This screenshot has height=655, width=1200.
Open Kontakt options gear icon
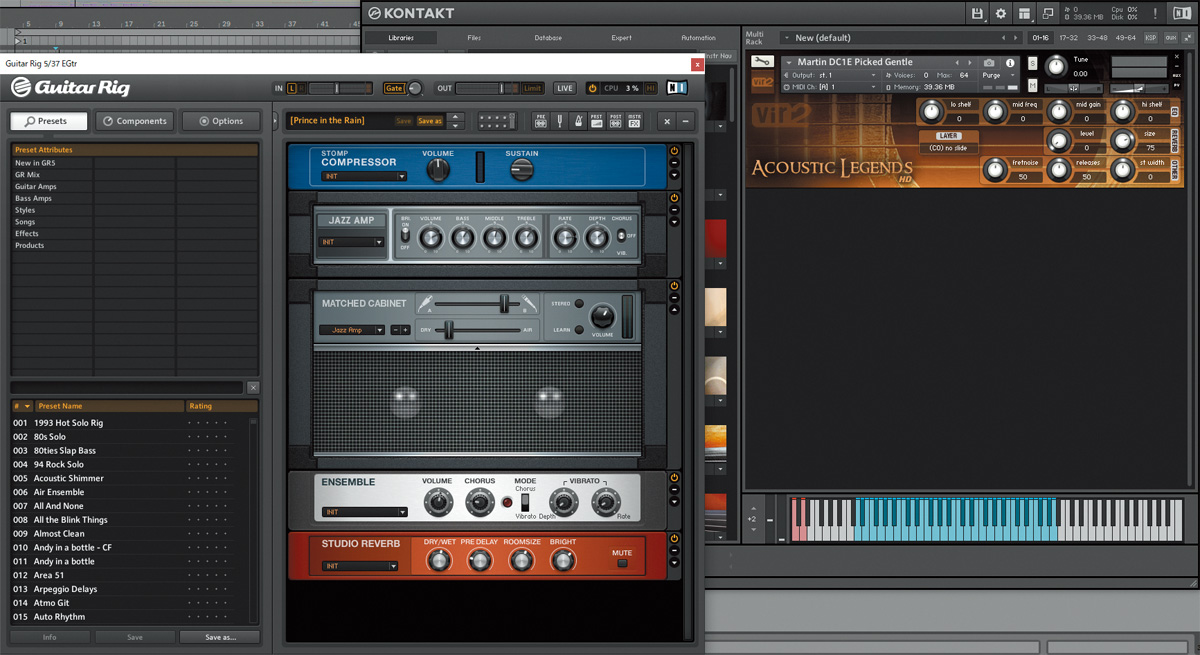(1001, 13)
